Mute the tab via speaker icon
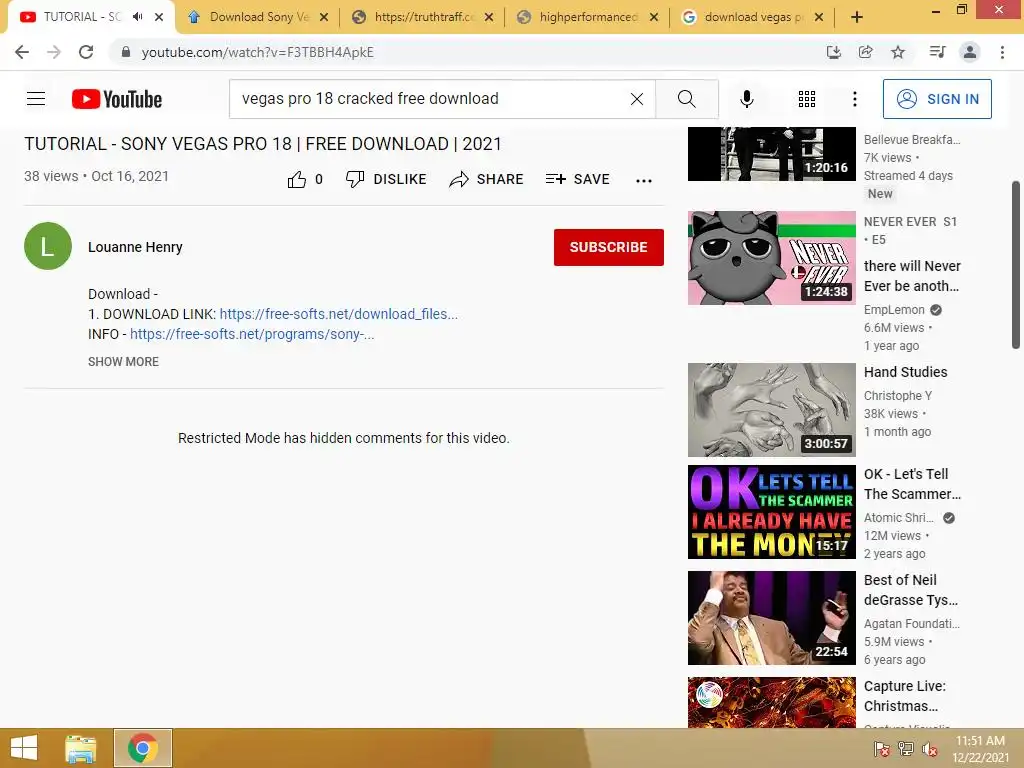 [138, 17]
